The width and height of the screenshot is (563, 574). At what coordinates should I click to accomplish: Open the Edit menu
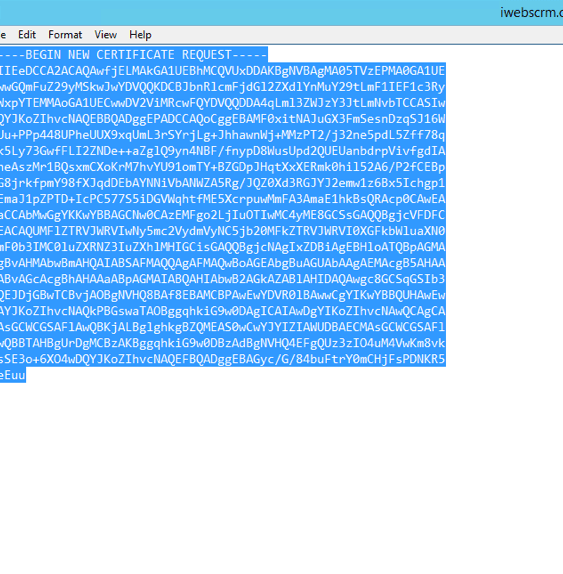[x=27, y=35]
